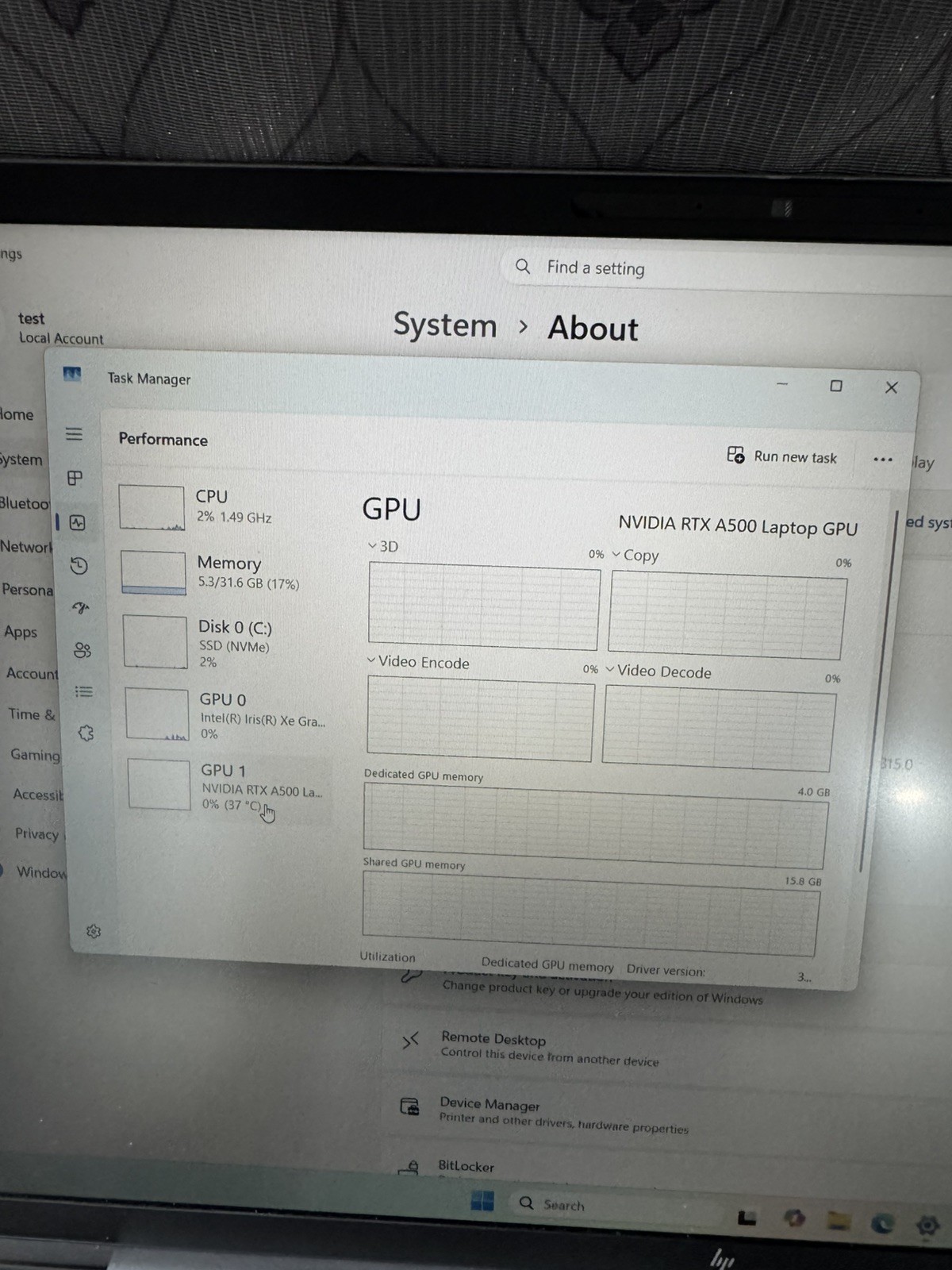Open the 3D engine graph dropdown
This screenshot has width=952, height=1270.
(x=383, y=546)
